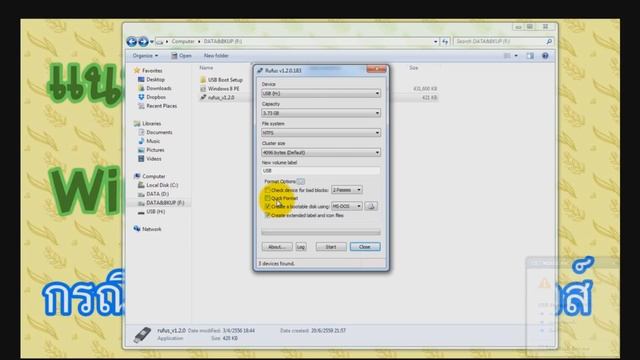Open the view options dropdown arrow

(x=516, y=56)
